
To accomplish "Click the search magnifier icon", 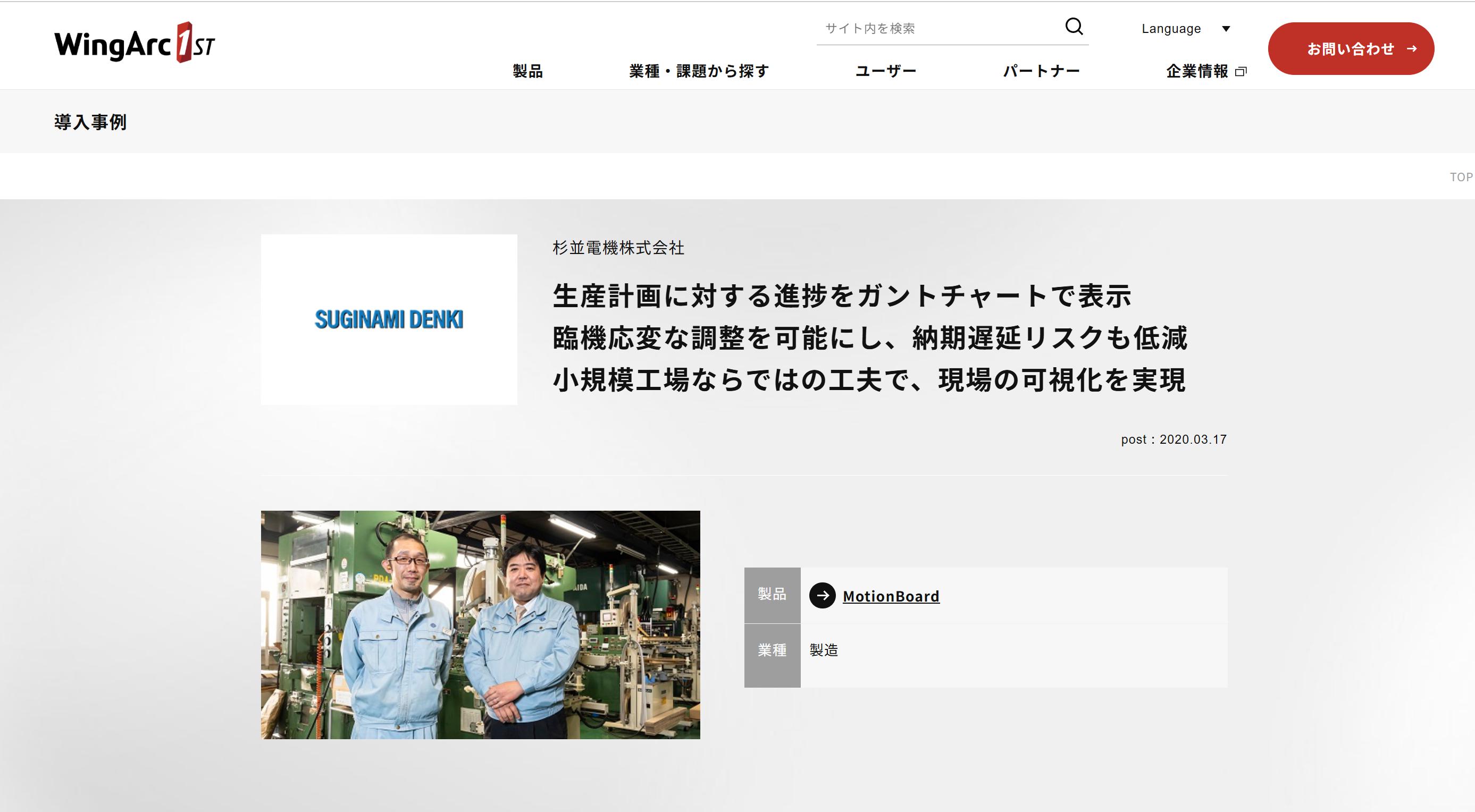I will (x=1074, y=27).
